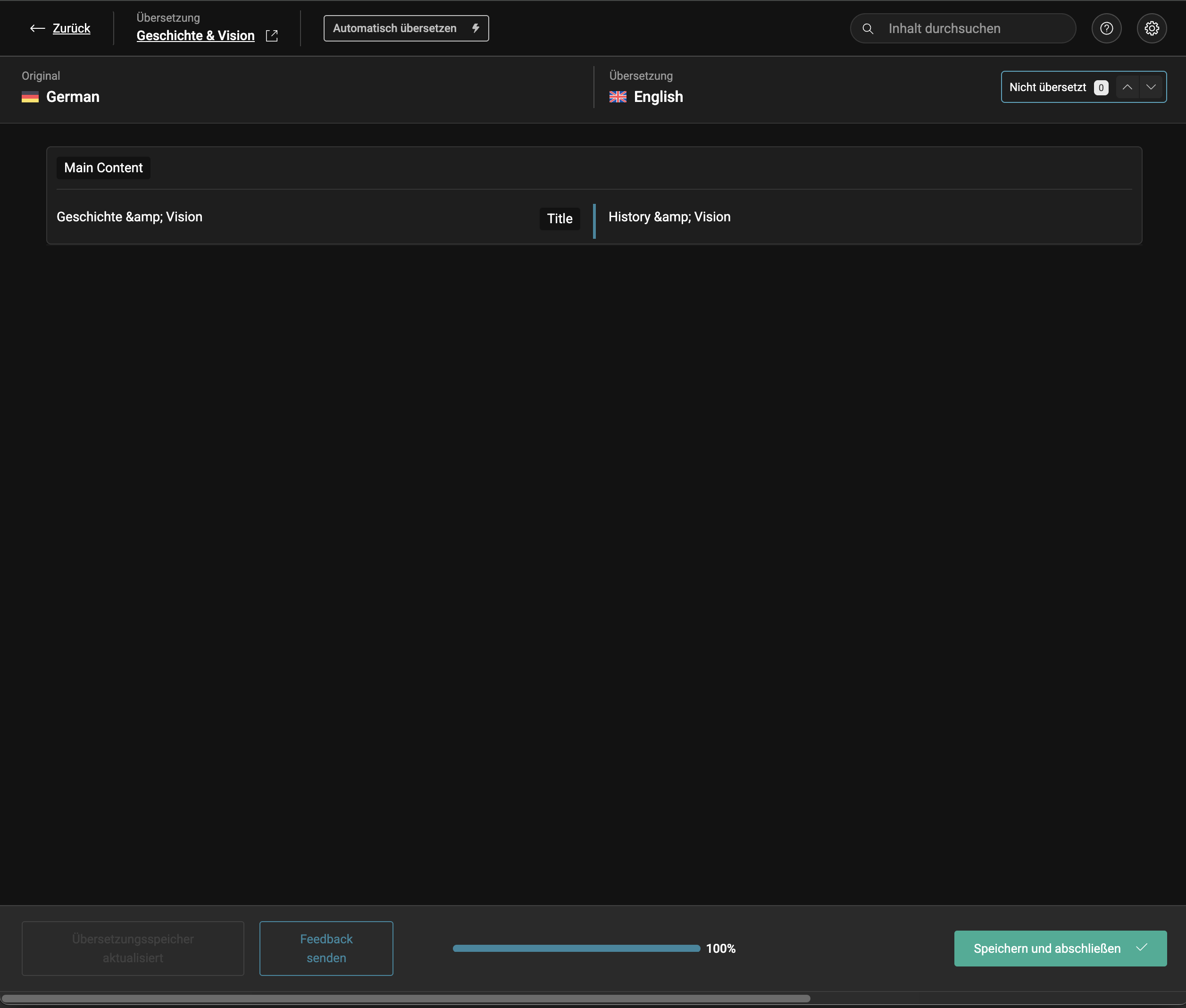Click the Title field tag

pos(560,219)
